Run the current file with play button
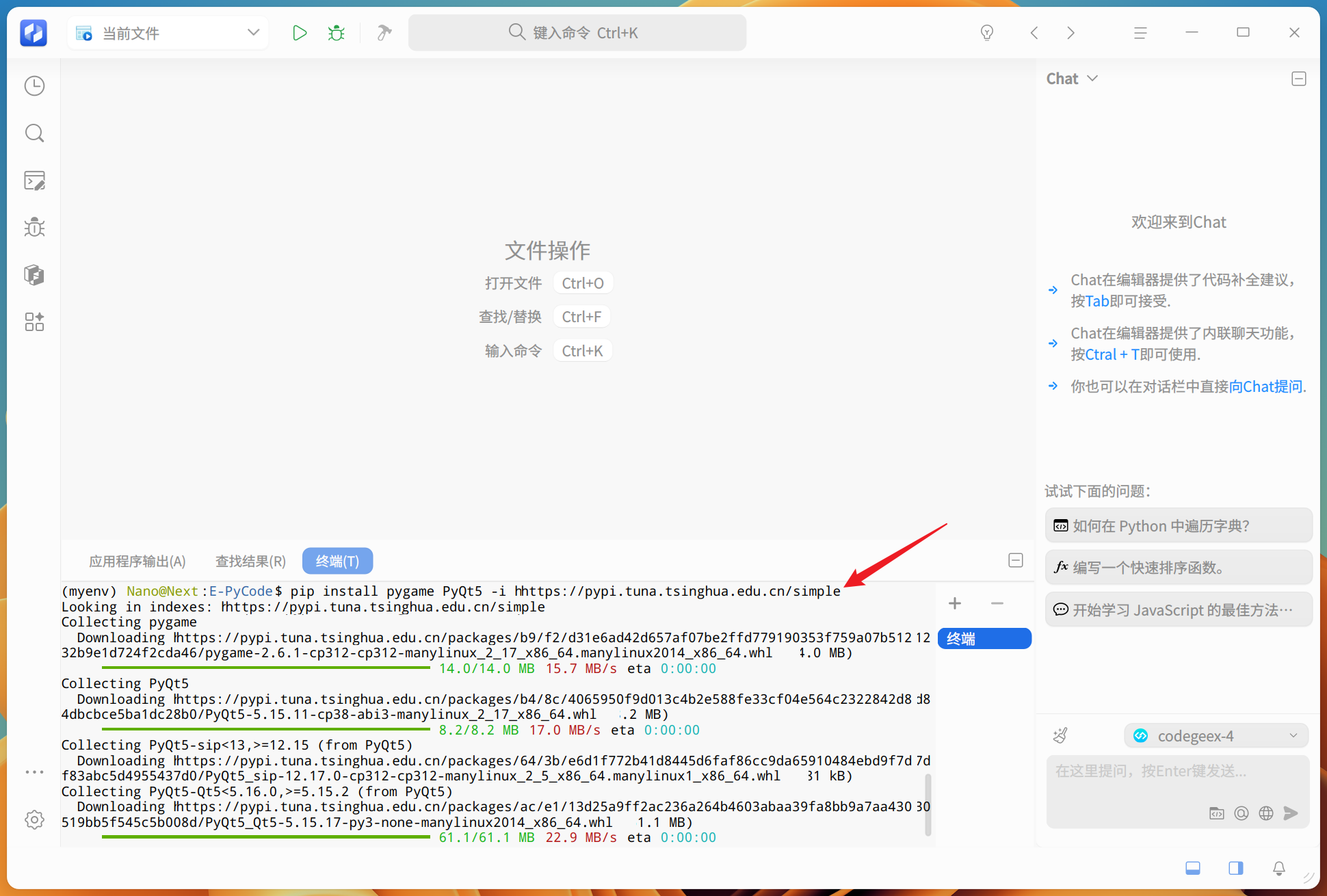This screenshot has width=1327, height=896. 299,33
